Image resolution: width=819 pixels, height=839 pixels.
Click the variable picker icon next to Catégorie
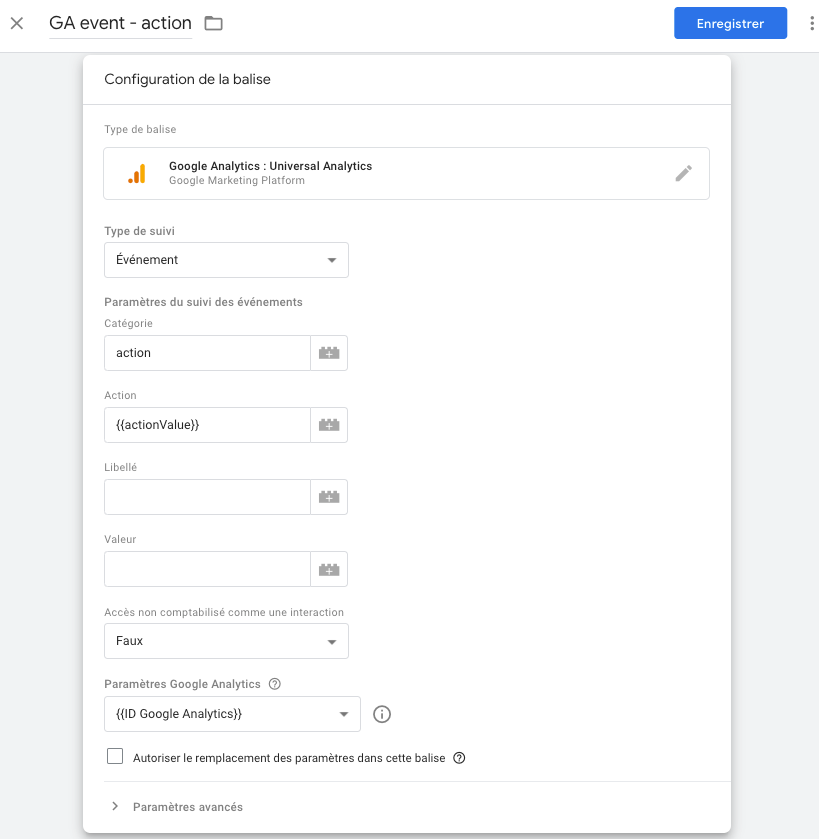[x=329, y=353]
